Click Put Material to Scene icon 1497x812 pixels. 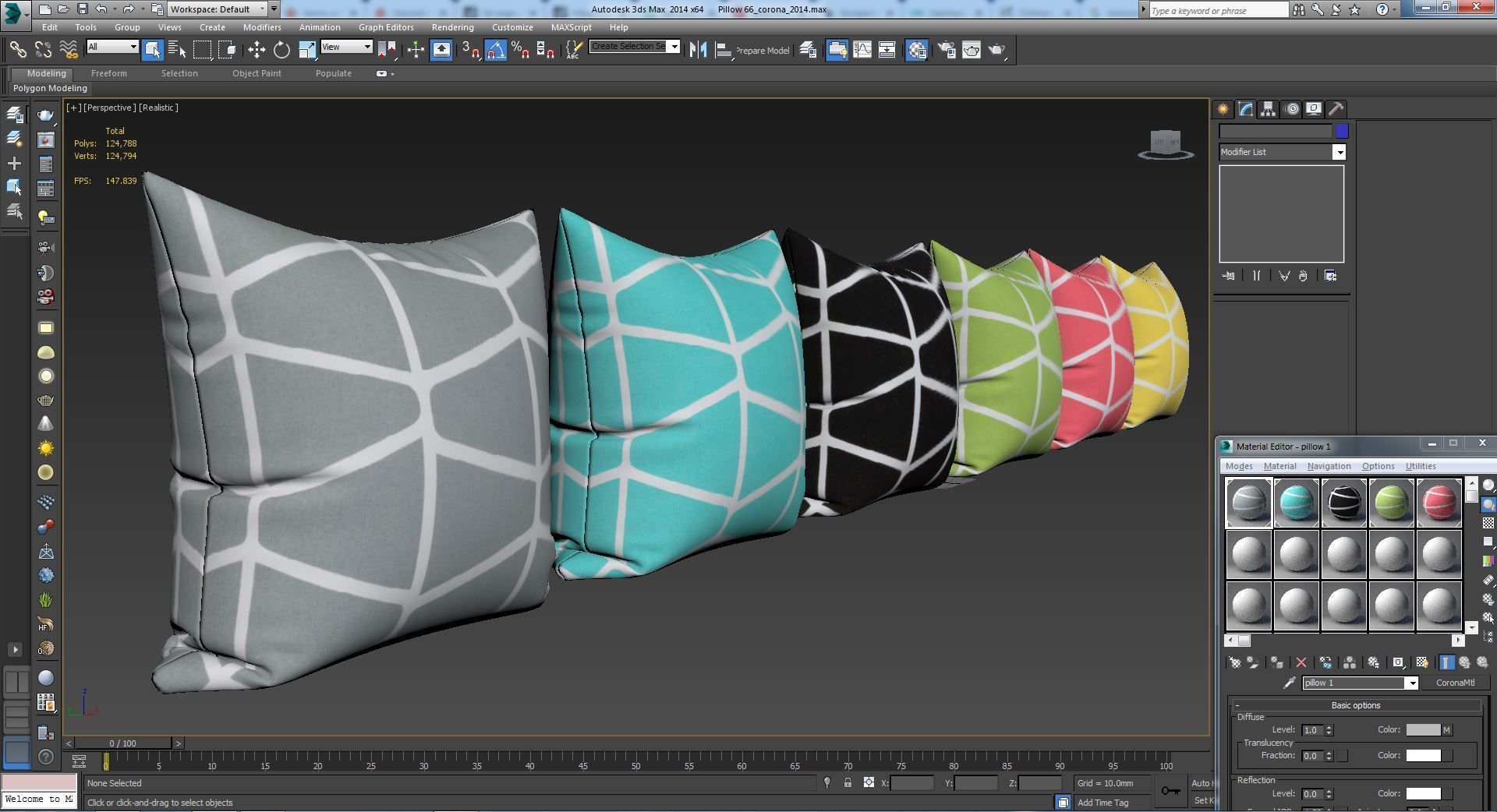tap(1253, 662)
